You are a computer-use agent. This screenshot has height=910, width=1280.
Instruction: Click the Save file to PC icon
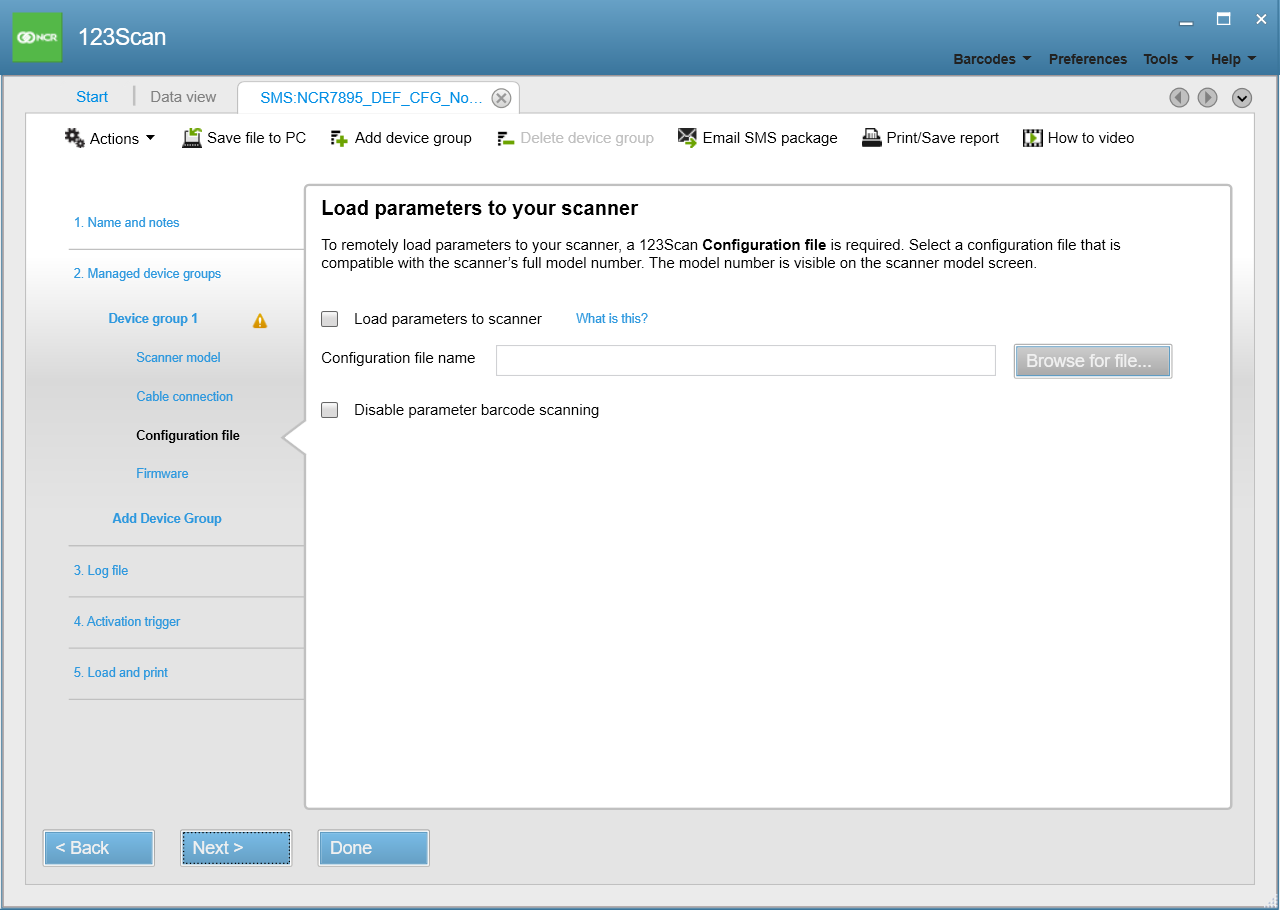[192, 138]
